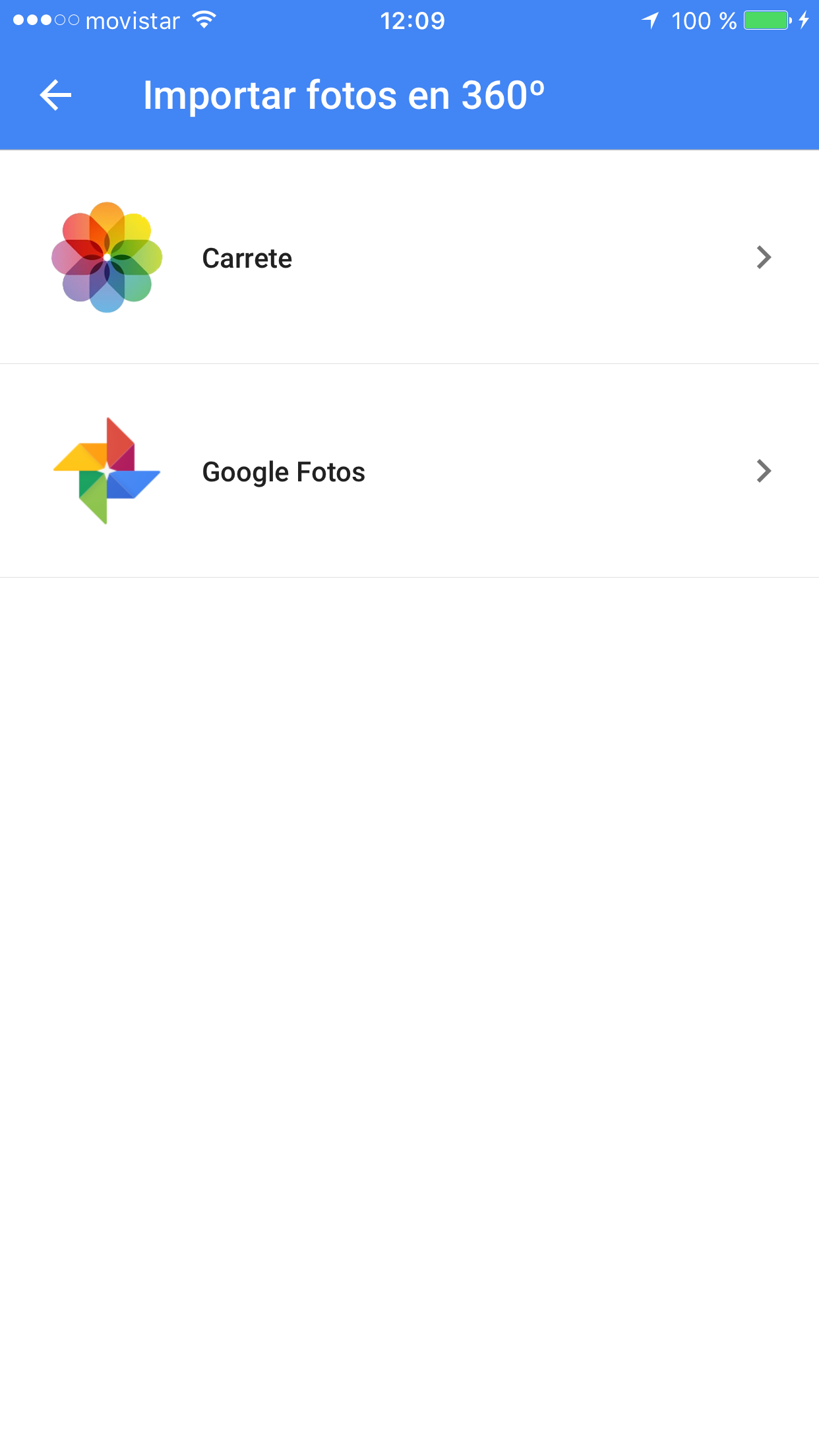The width and height of the screenshot is (819, 1456).
Task: Expand Carrete via its chevron arrow
Action: (764, 257)
